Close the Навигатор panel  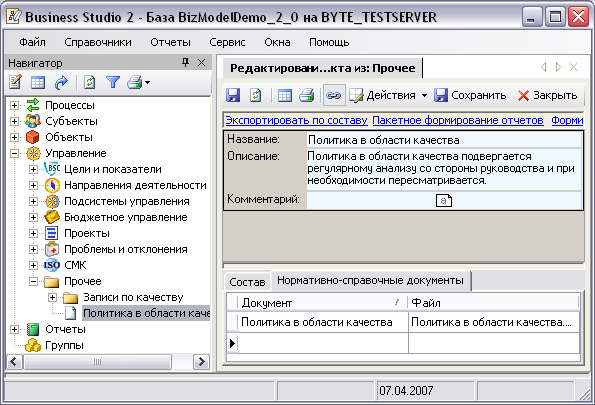201,62
